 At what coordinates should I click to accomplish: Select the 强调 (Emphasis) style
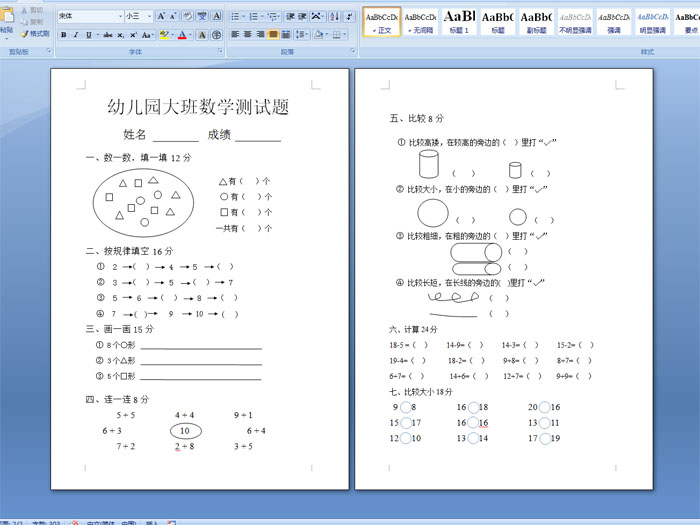point(614,22)
